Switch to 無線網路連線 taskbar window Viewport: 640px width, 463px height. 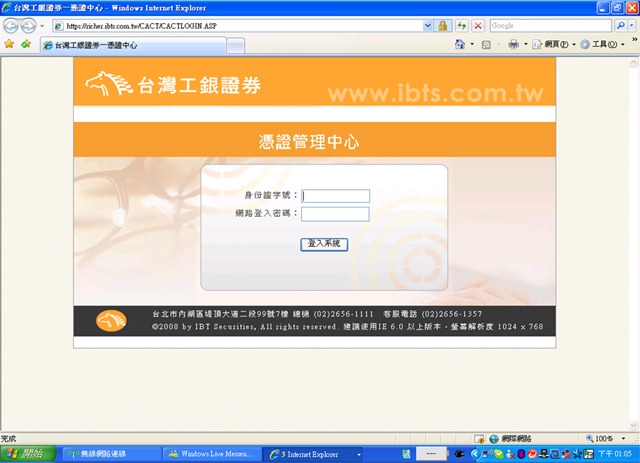click(x=112, y=454)
